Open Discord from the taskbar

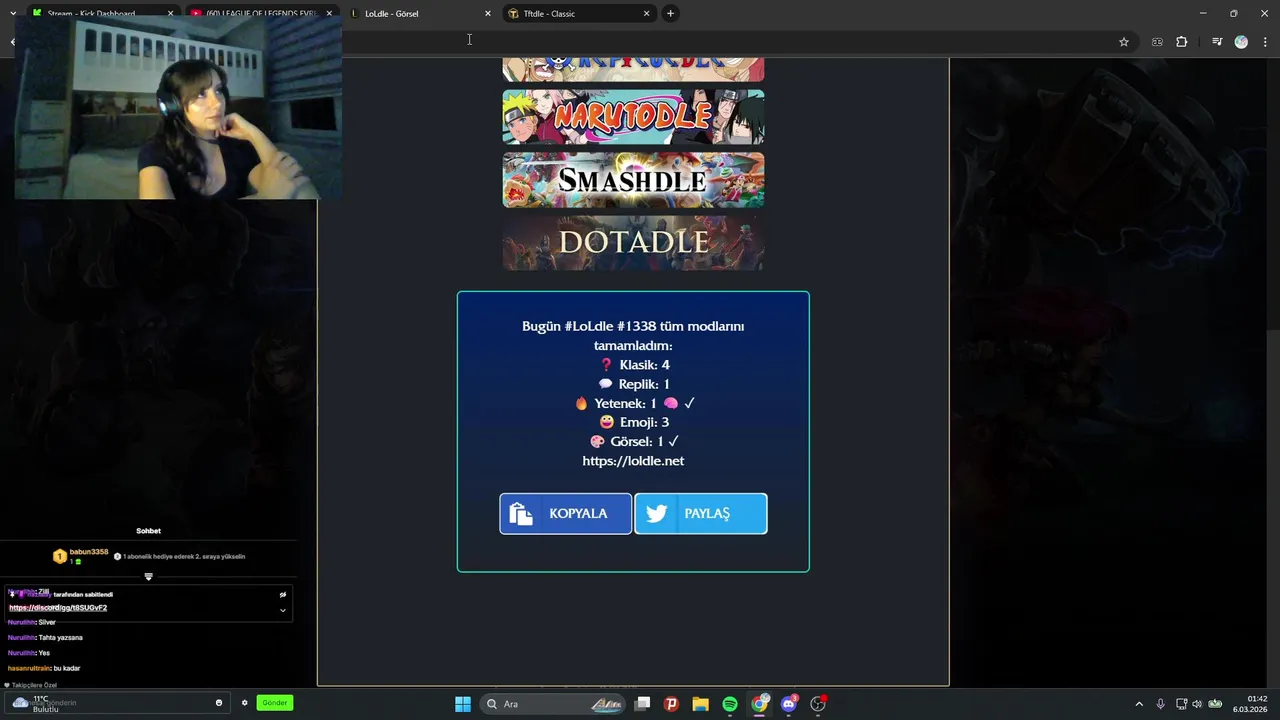click(x=789, y=704)
